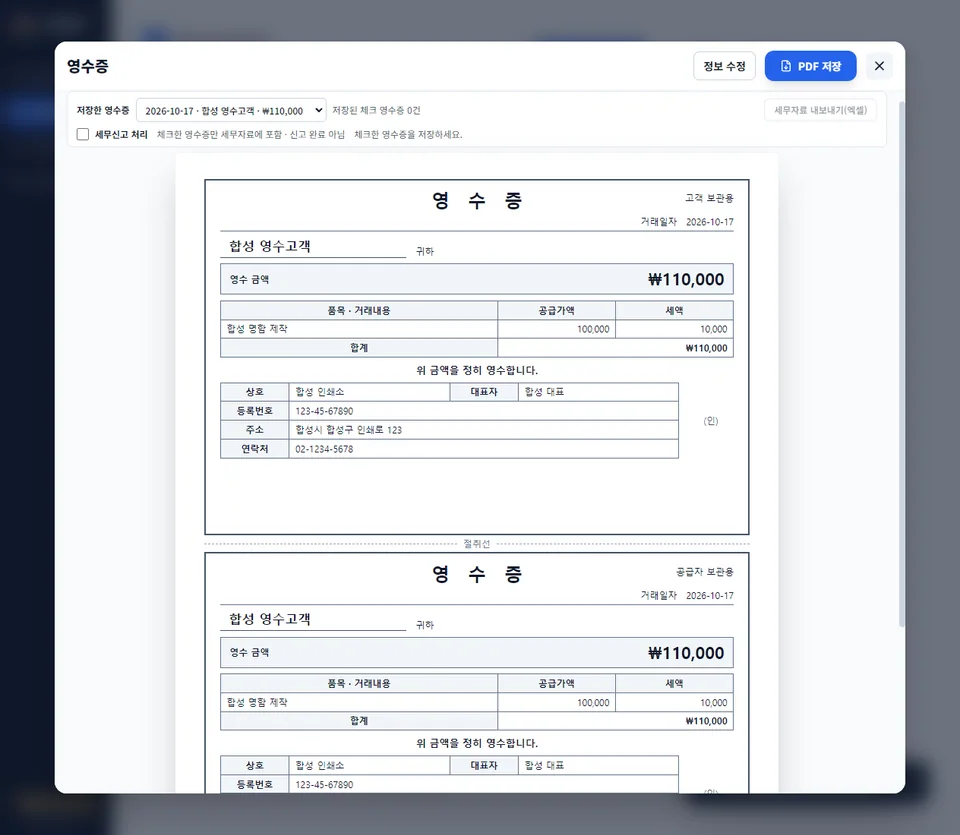Viewport: 960px width, 835px height.
Task: Check the 세무신고 처리 checkbox
Action: click(83, 135)
